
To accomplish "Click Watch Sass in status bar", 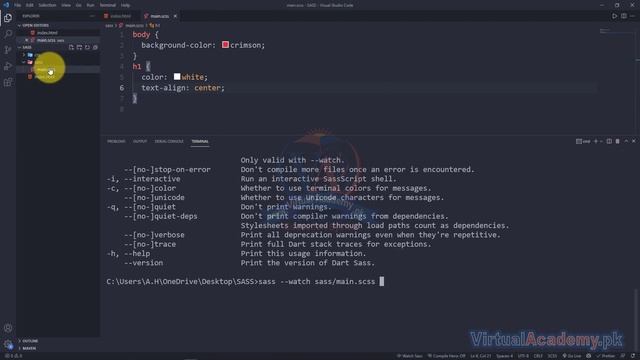I will point(409,356).
